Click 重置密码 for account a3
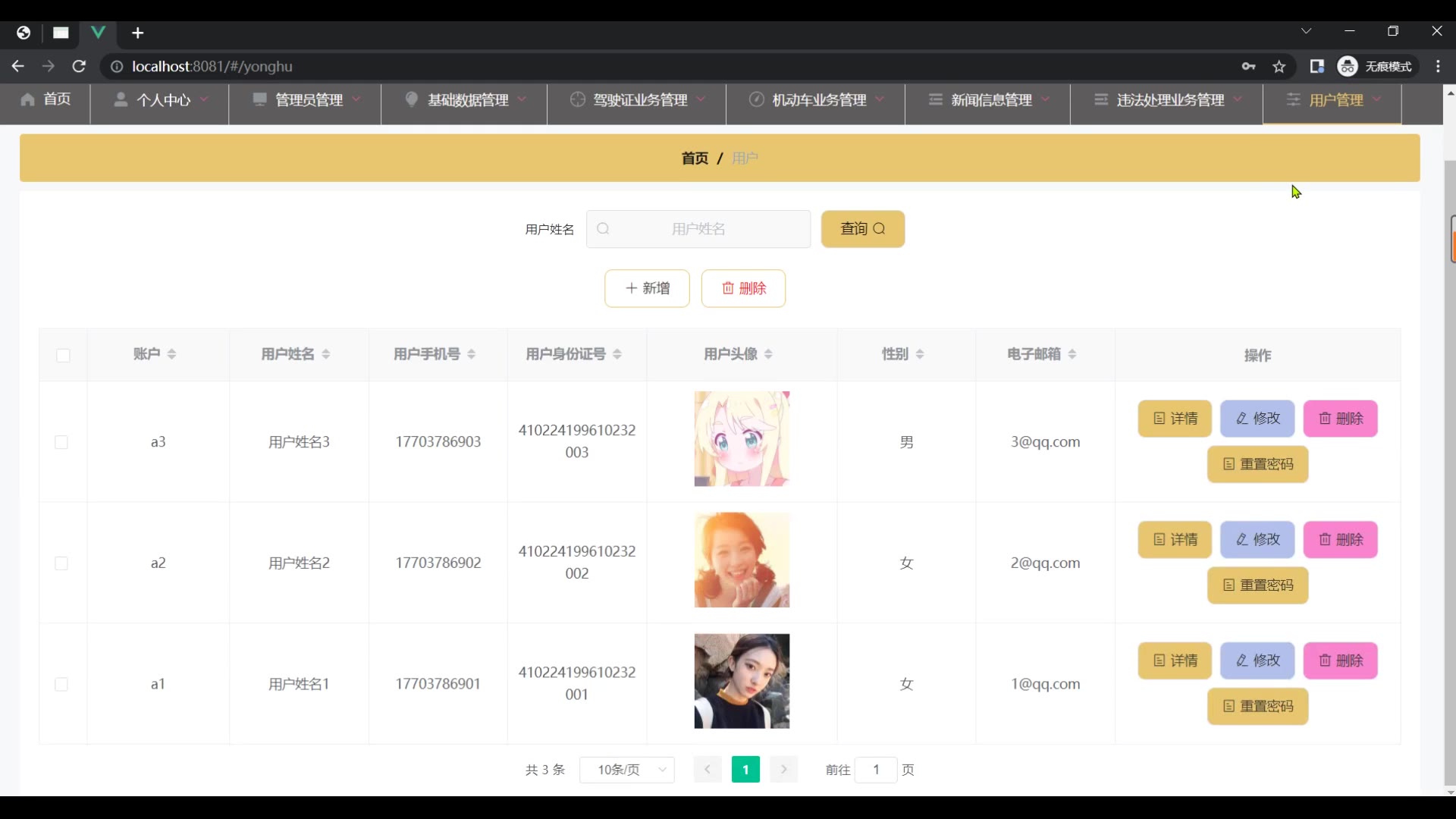The image size is (1456, 819). 1258,464
